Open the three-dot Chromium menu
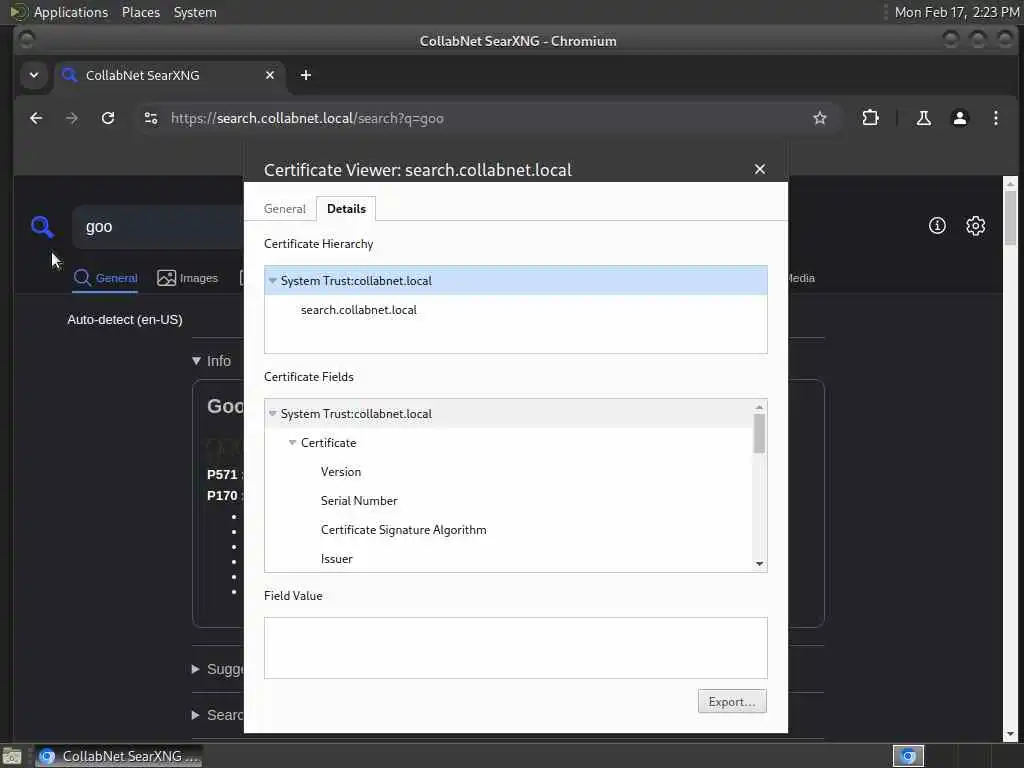Screen dimensions: 1024x768 click(x=995, y=118)
